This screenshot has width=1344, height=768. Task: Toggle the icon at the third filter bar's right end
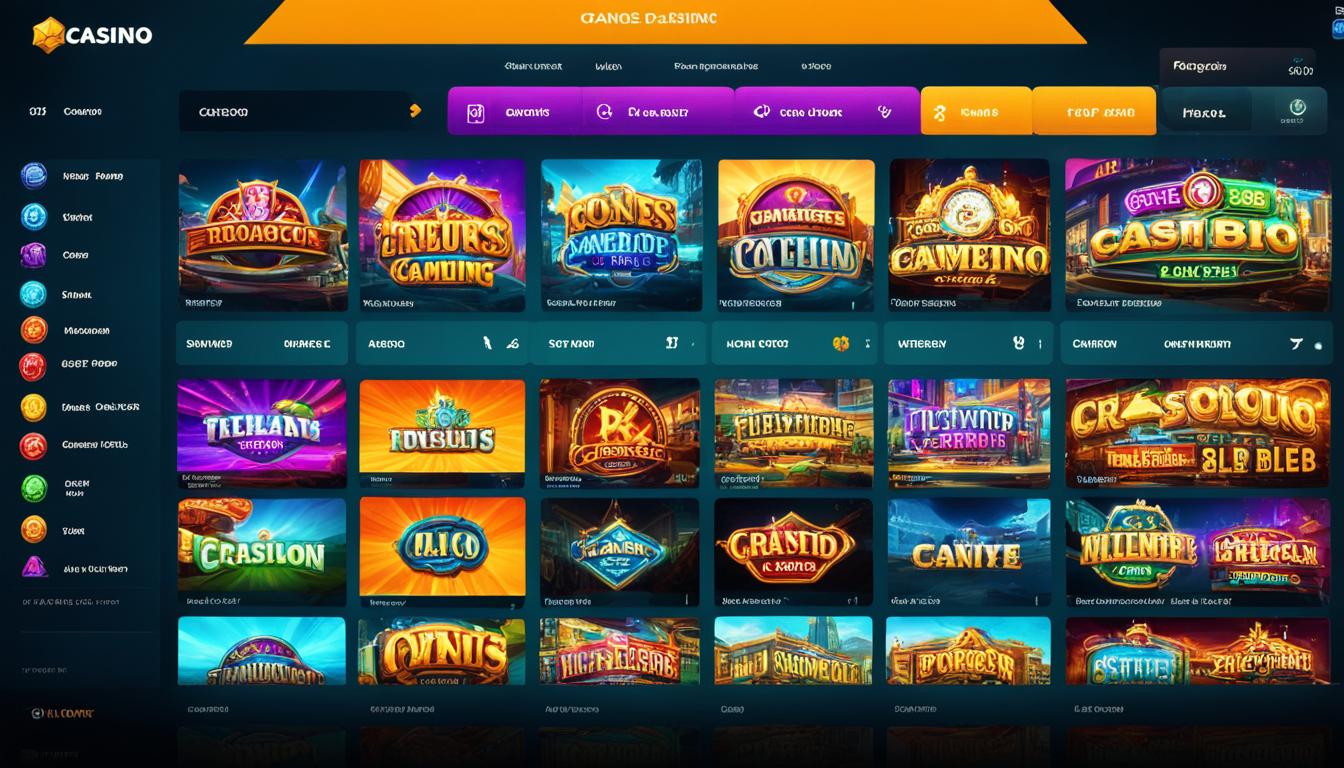(x=672, y=342)
